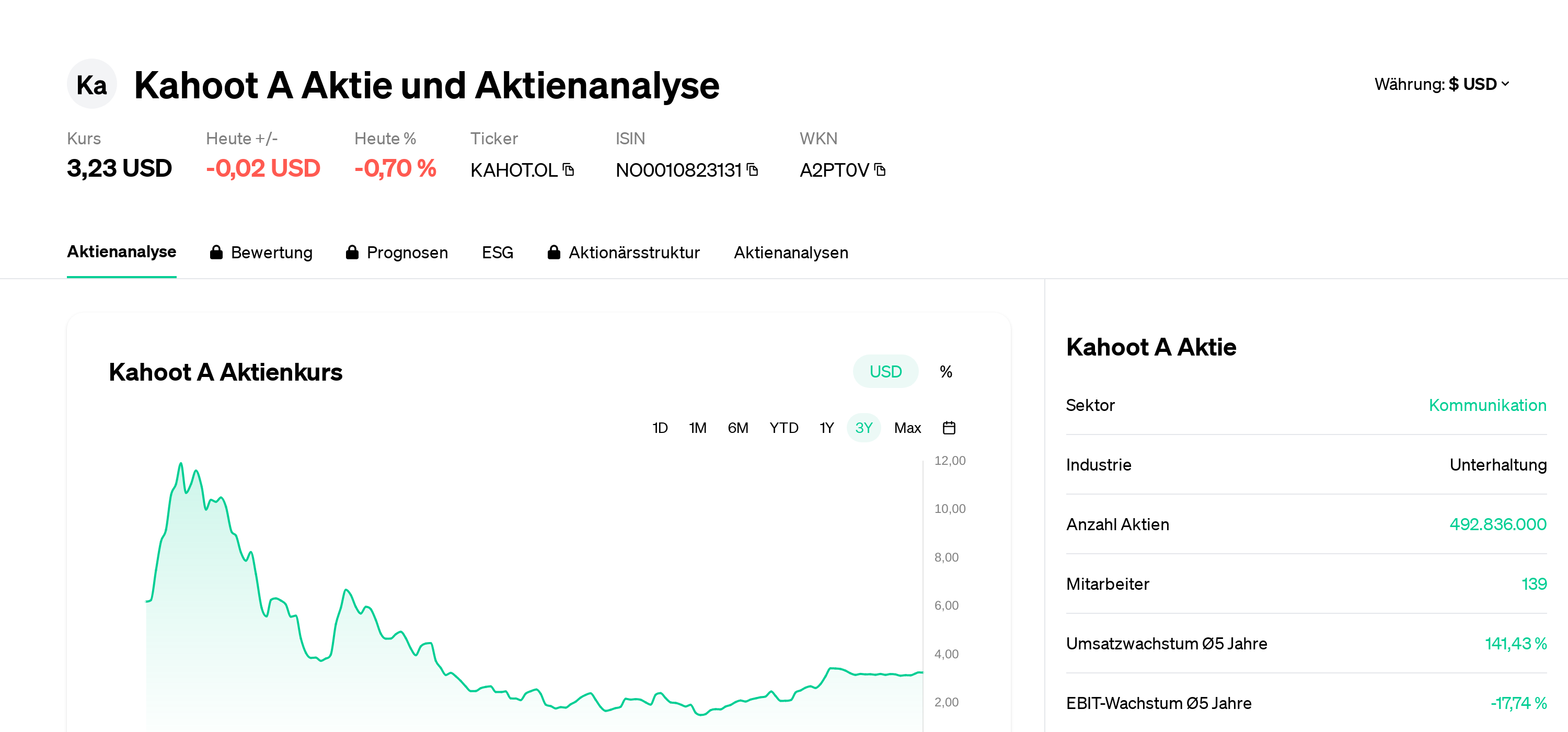Click the lock icon beside Aktionärsstruktur
The image size is (1568, 732).
[554, 252]
